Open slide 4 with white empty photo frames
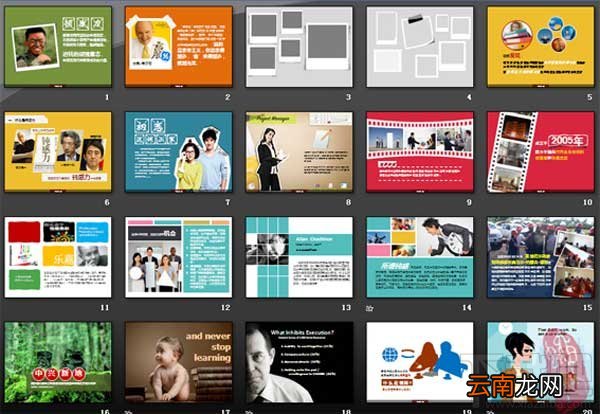Image resolution: width=600 pixels, height=414 pixels. tap(420, 47)
